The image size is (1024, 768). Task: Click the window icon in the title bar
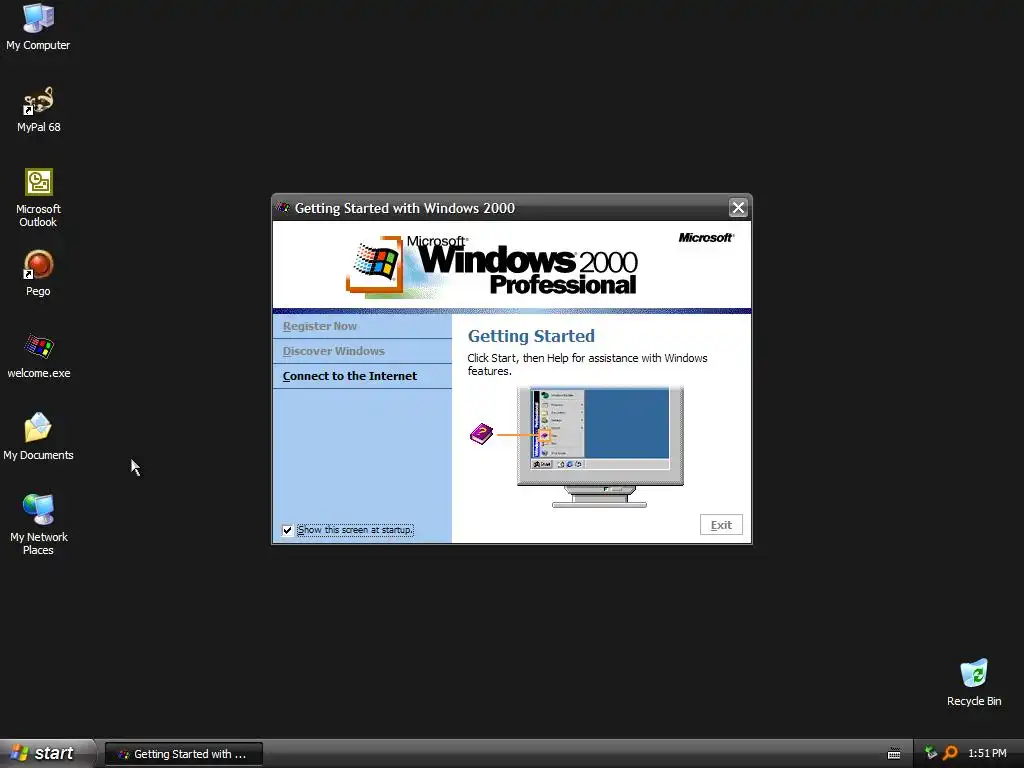tap(283, 208)
